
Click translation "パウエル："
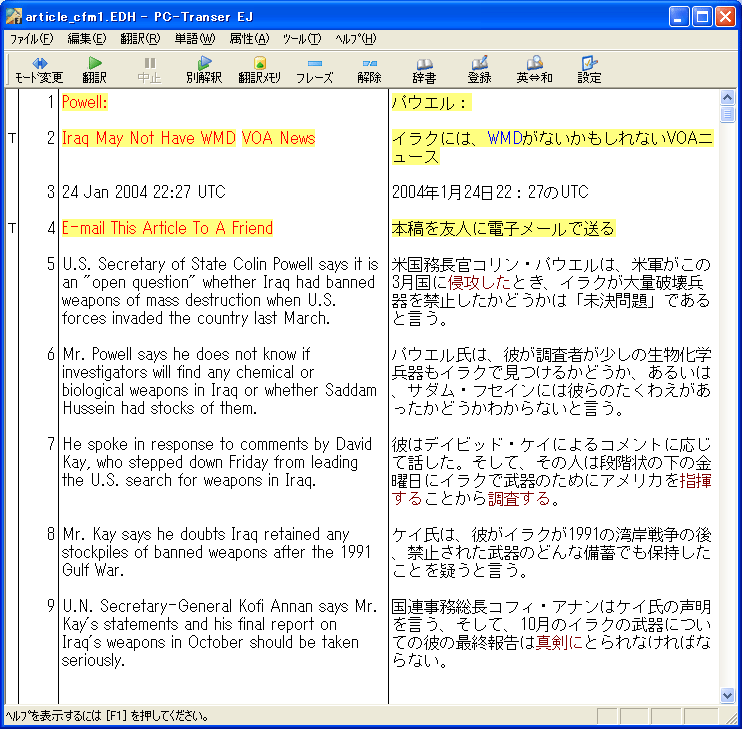(x=431, y=102)
